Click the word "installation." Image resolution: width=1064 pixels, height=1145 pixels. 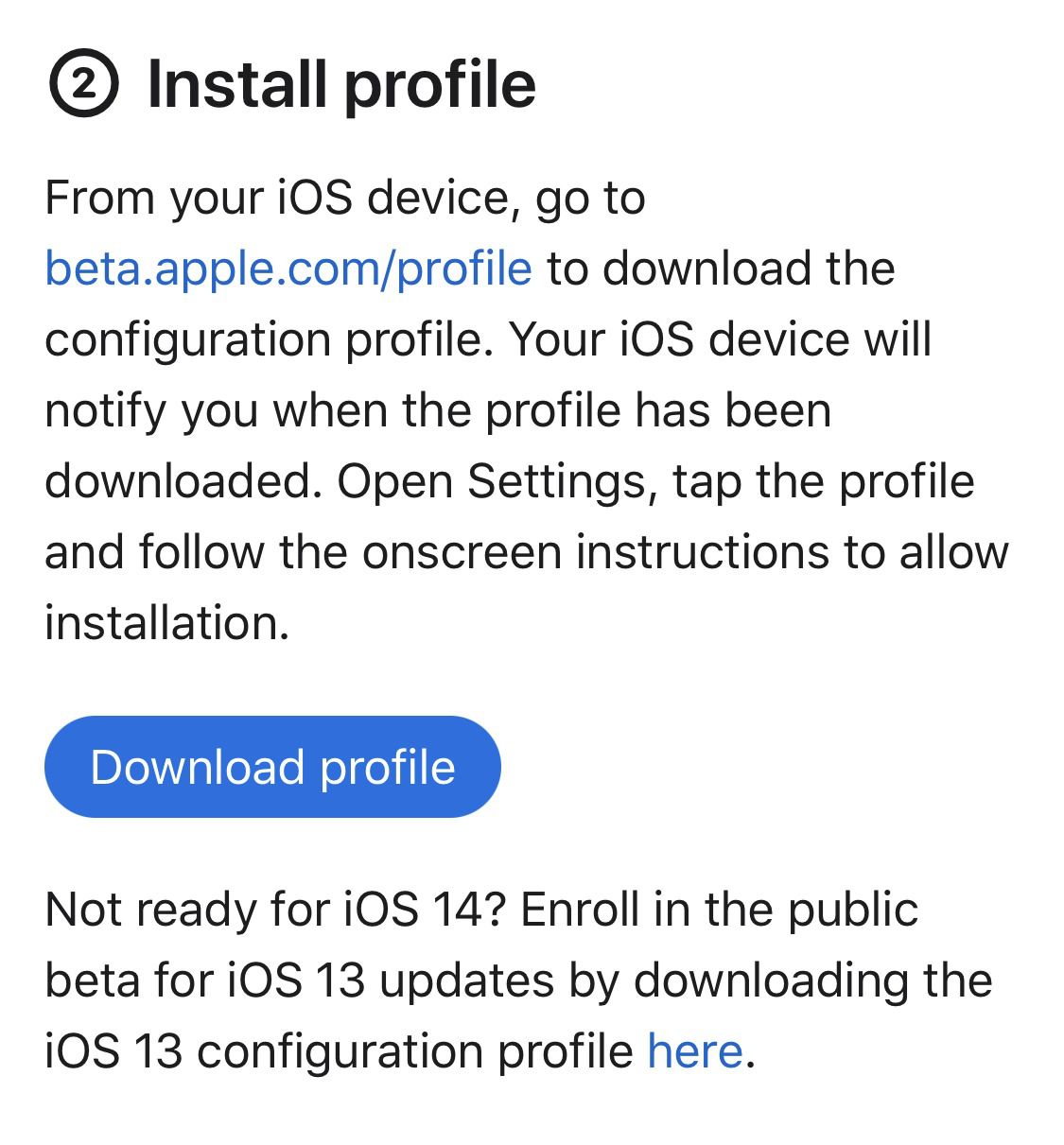pyautogui.click(x=166, y=623)
